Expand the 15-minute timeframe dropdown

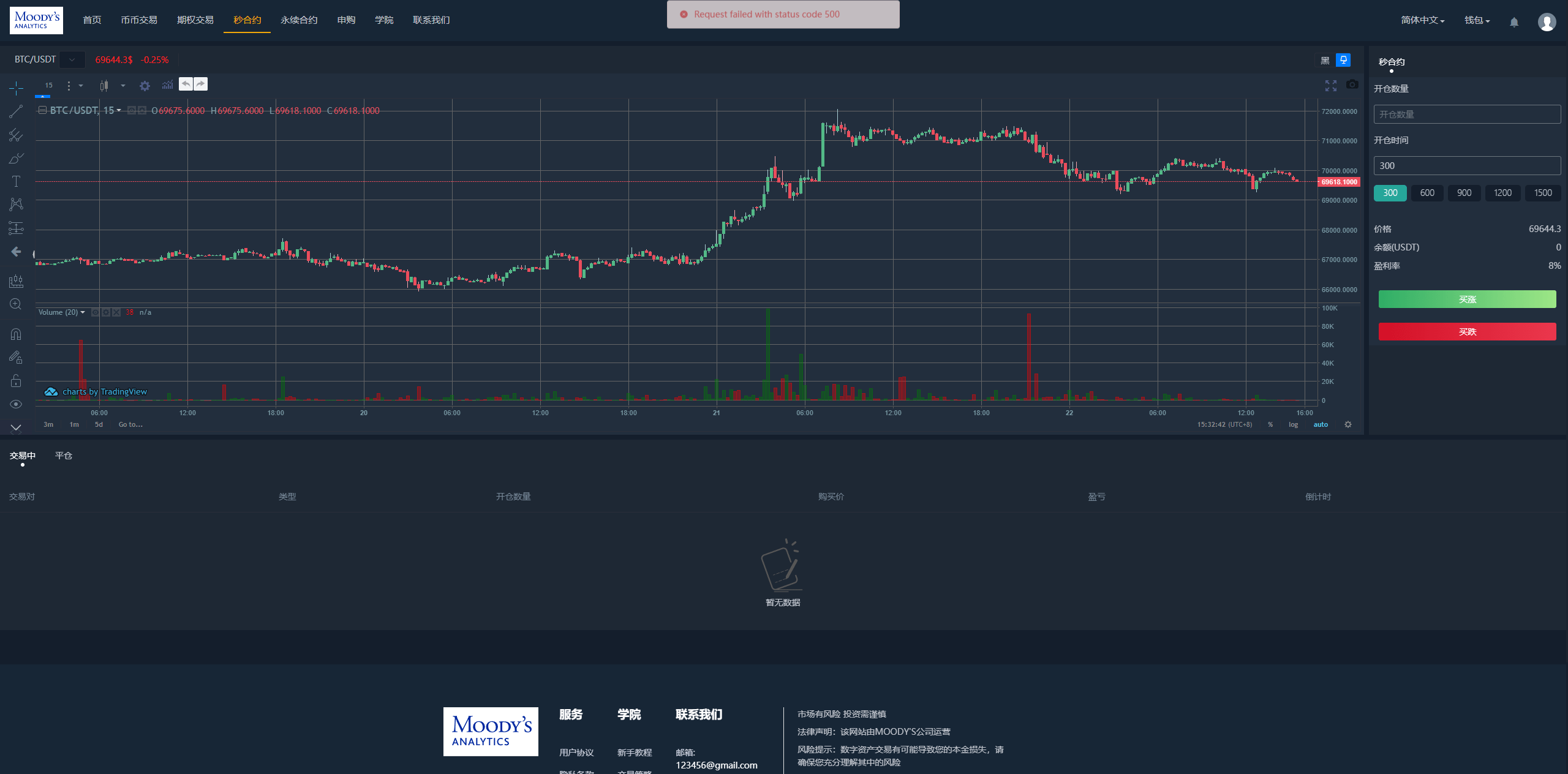(78, 85)
